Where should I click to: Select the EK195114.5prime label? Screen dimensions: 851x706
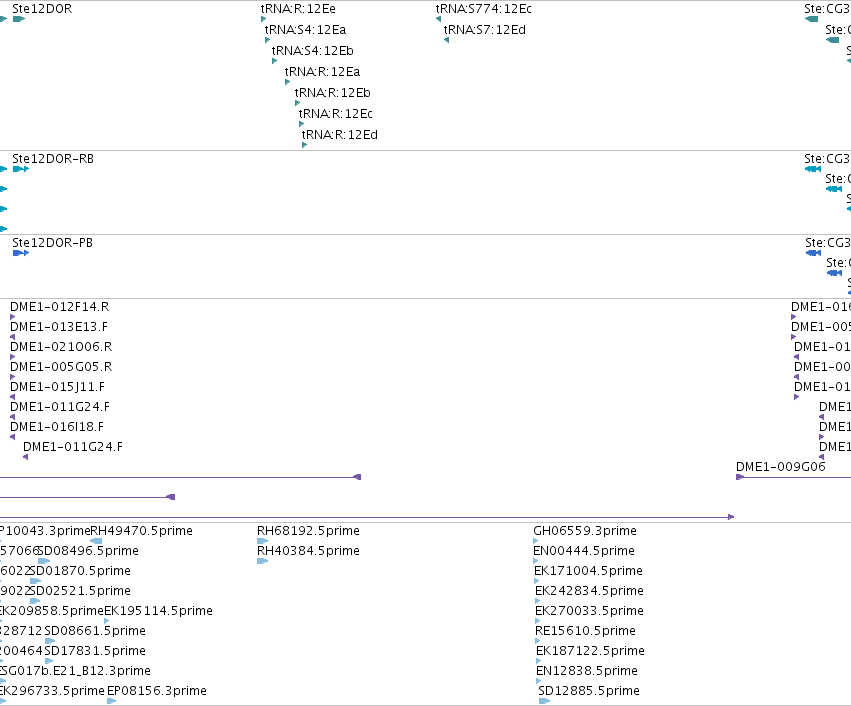click(x=158, y=611)
